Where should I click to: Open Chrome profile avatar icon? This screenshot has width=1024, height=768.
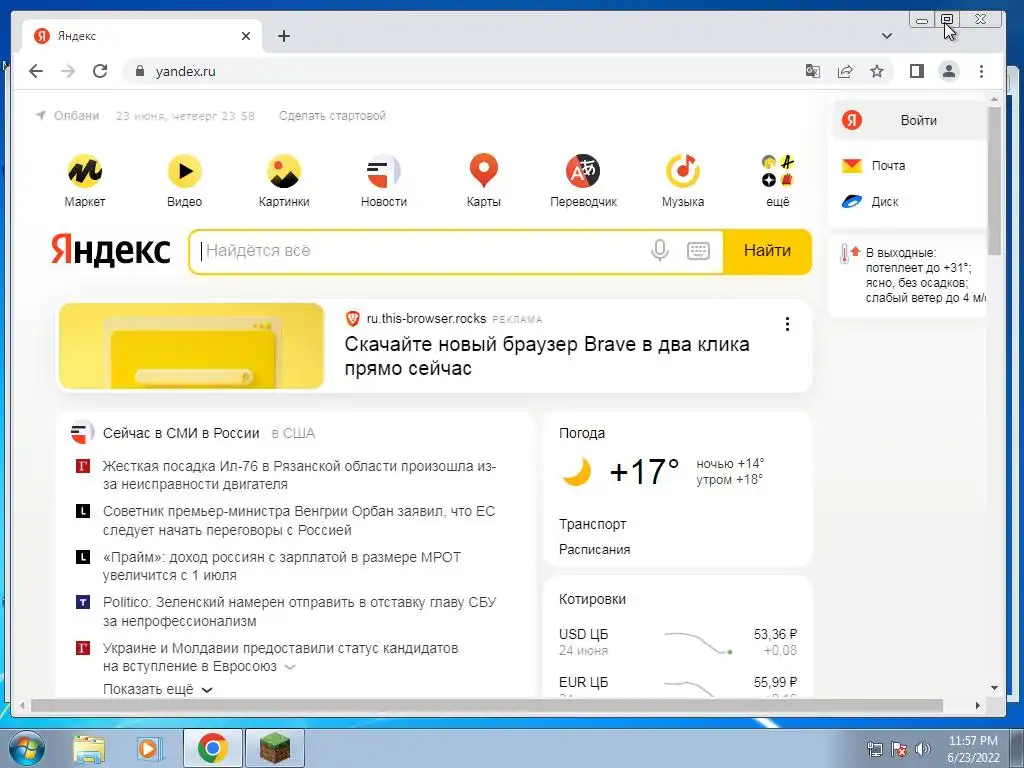949,71
